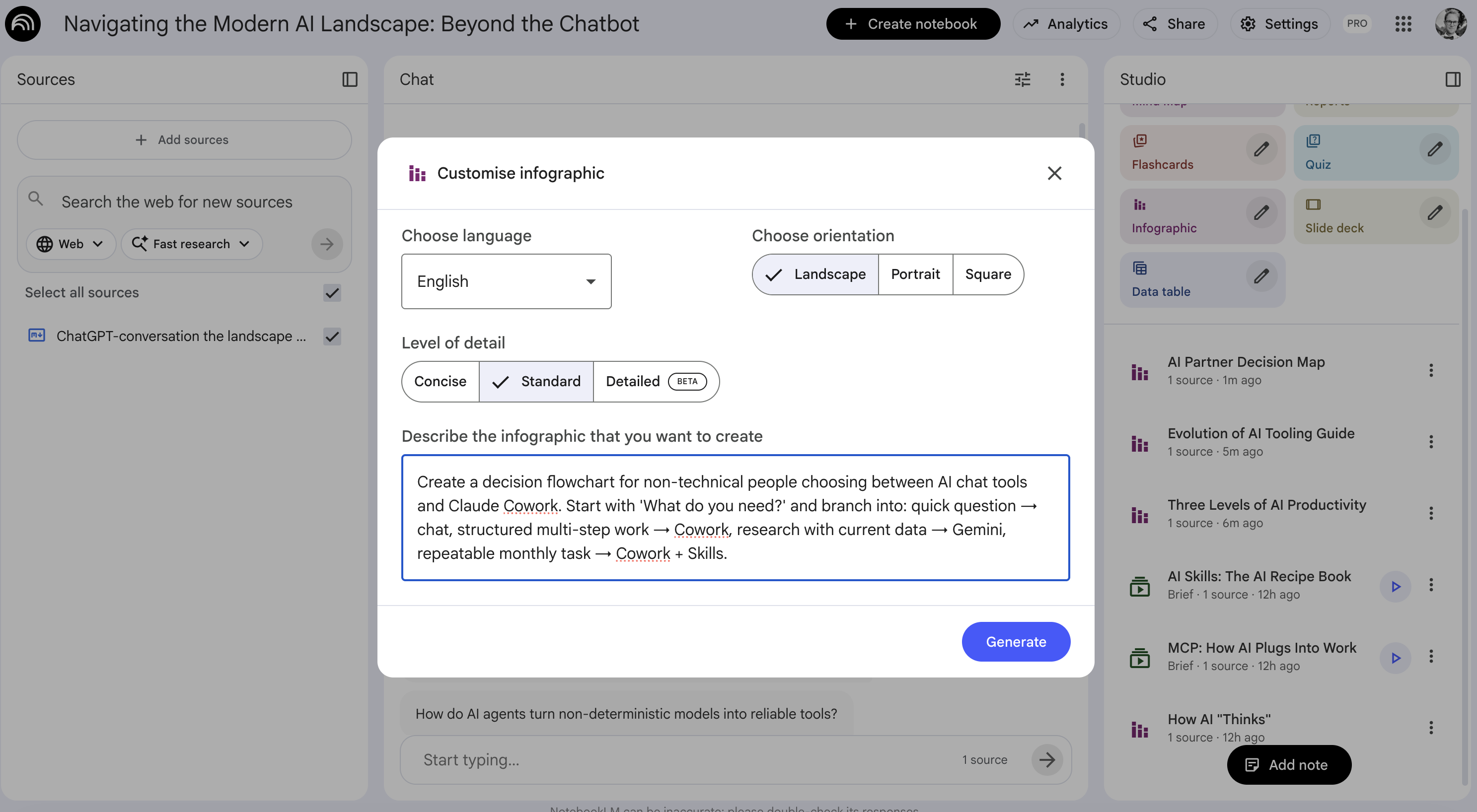This screenshot has width=1477, height=812.
Task: Collapse the Sources panel
Action: [x=350, y=79]
